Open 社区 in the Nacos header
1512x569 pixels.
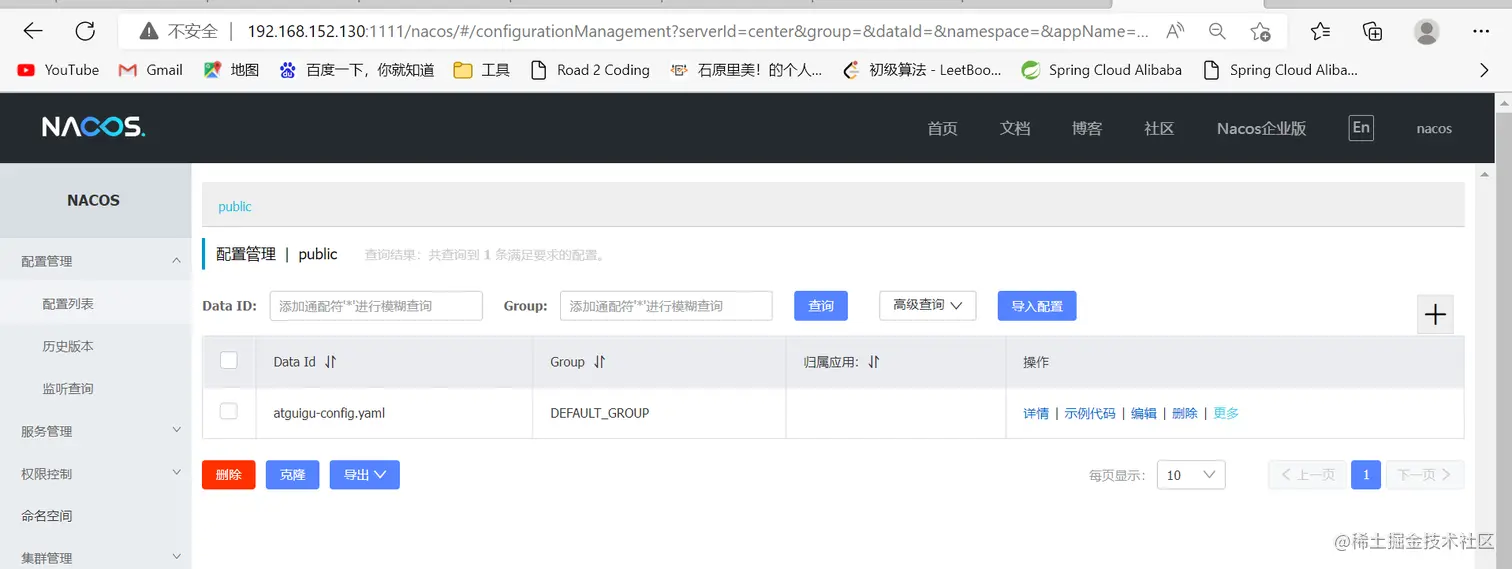pyautogui.click(x=1159, y=128)
